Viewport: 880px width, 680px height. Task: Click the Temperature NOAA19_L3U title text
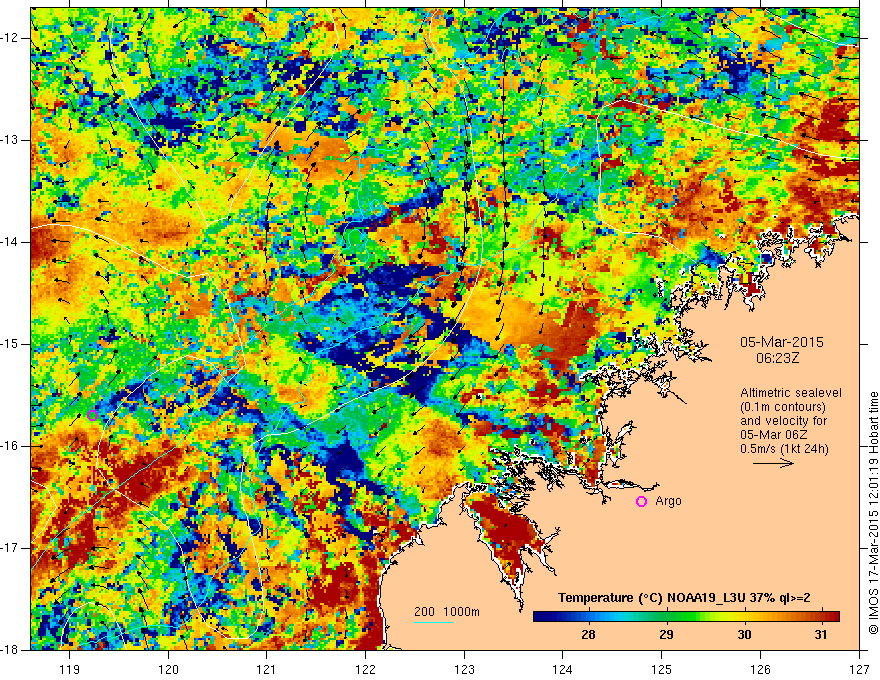pyautogui.click(x=684, y=598)
